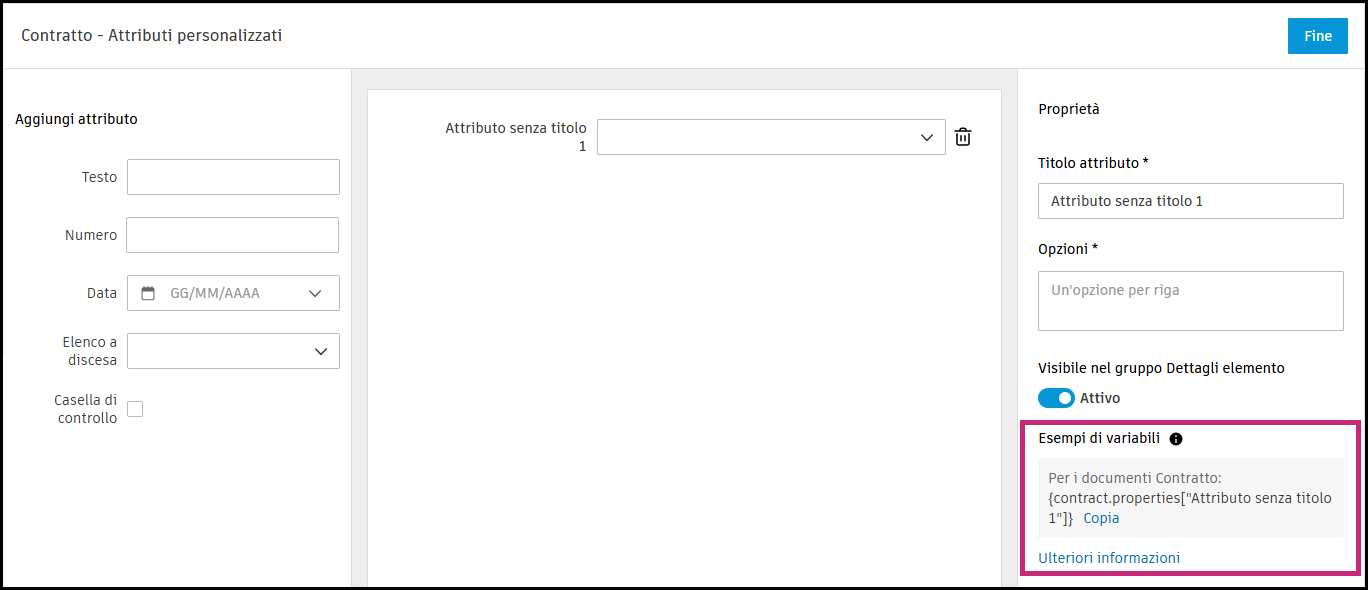Click the Aggiungi attributo heading
1368x590 pixels.
(x=77, y=119)
